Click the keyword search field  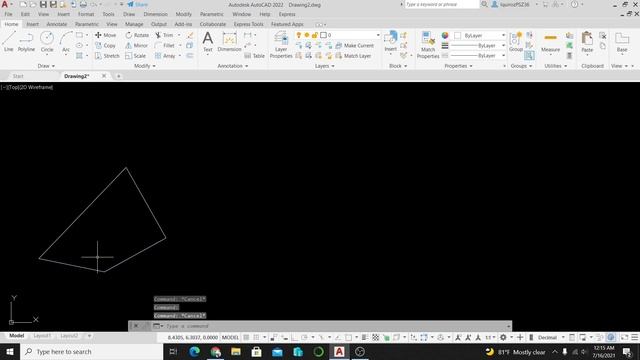442,4
